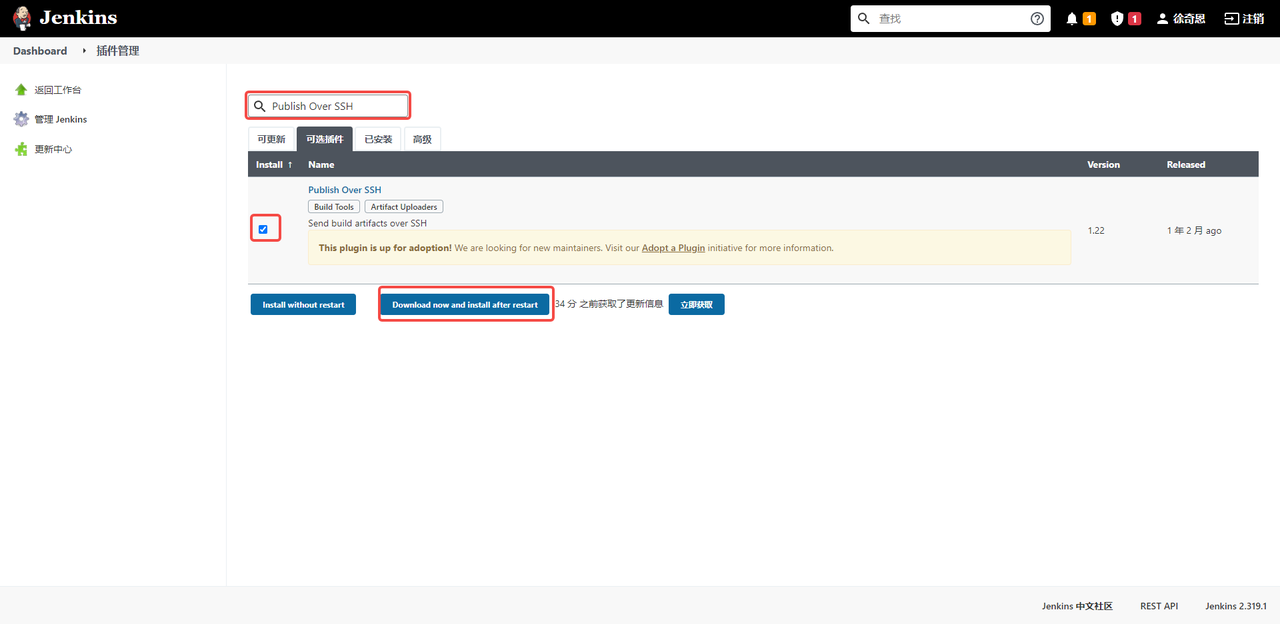Open the notifications bell icon
The image size is (1280, 624).
1073,17
